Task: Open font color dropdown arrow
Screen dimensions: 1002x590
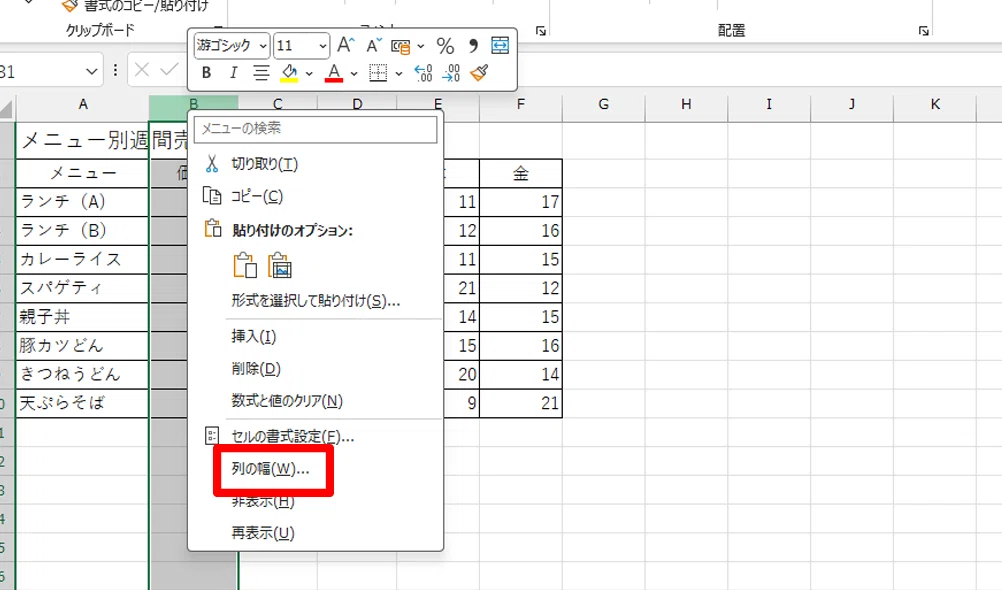Action: [x=353, y=74]
